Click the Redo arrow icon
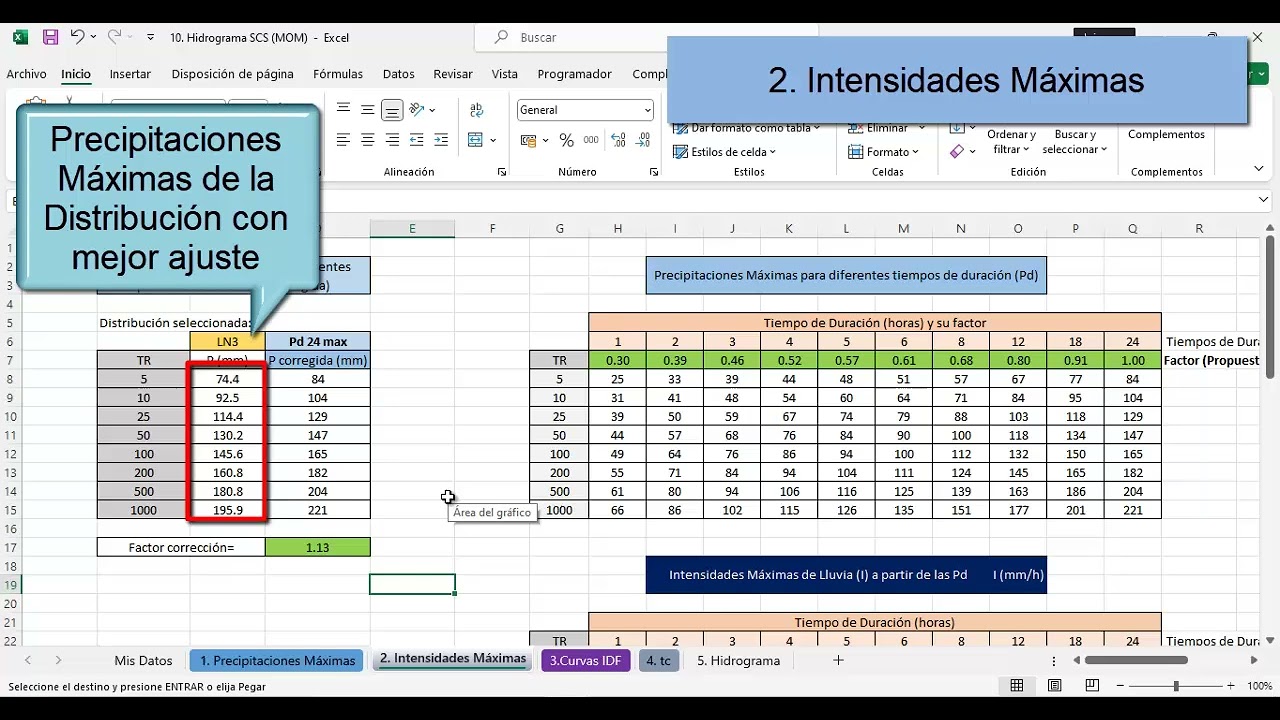 pos(113,37)
